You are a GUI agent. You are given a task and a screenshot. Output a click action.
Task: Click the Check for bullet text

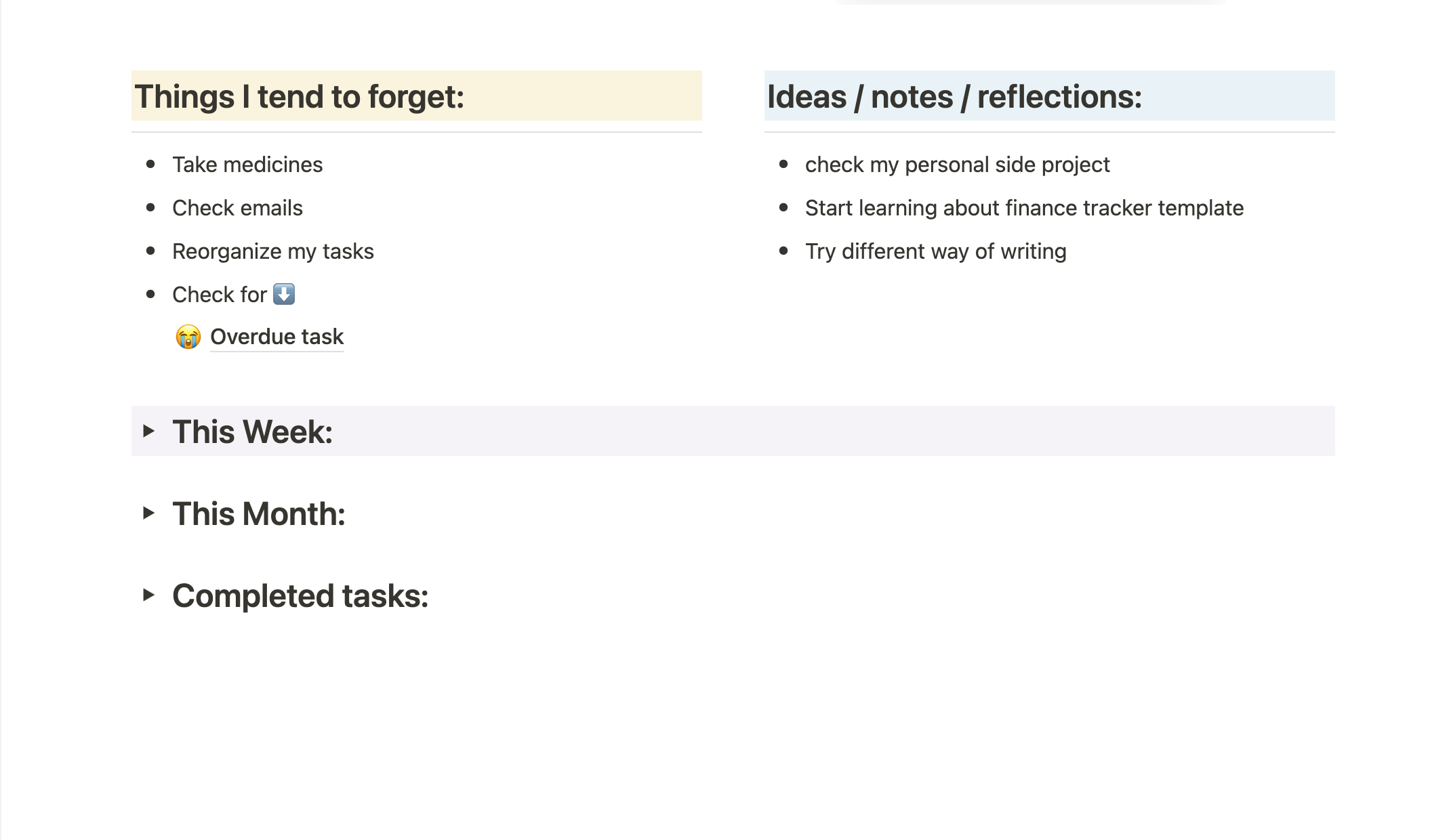click(x=220, y=295)
